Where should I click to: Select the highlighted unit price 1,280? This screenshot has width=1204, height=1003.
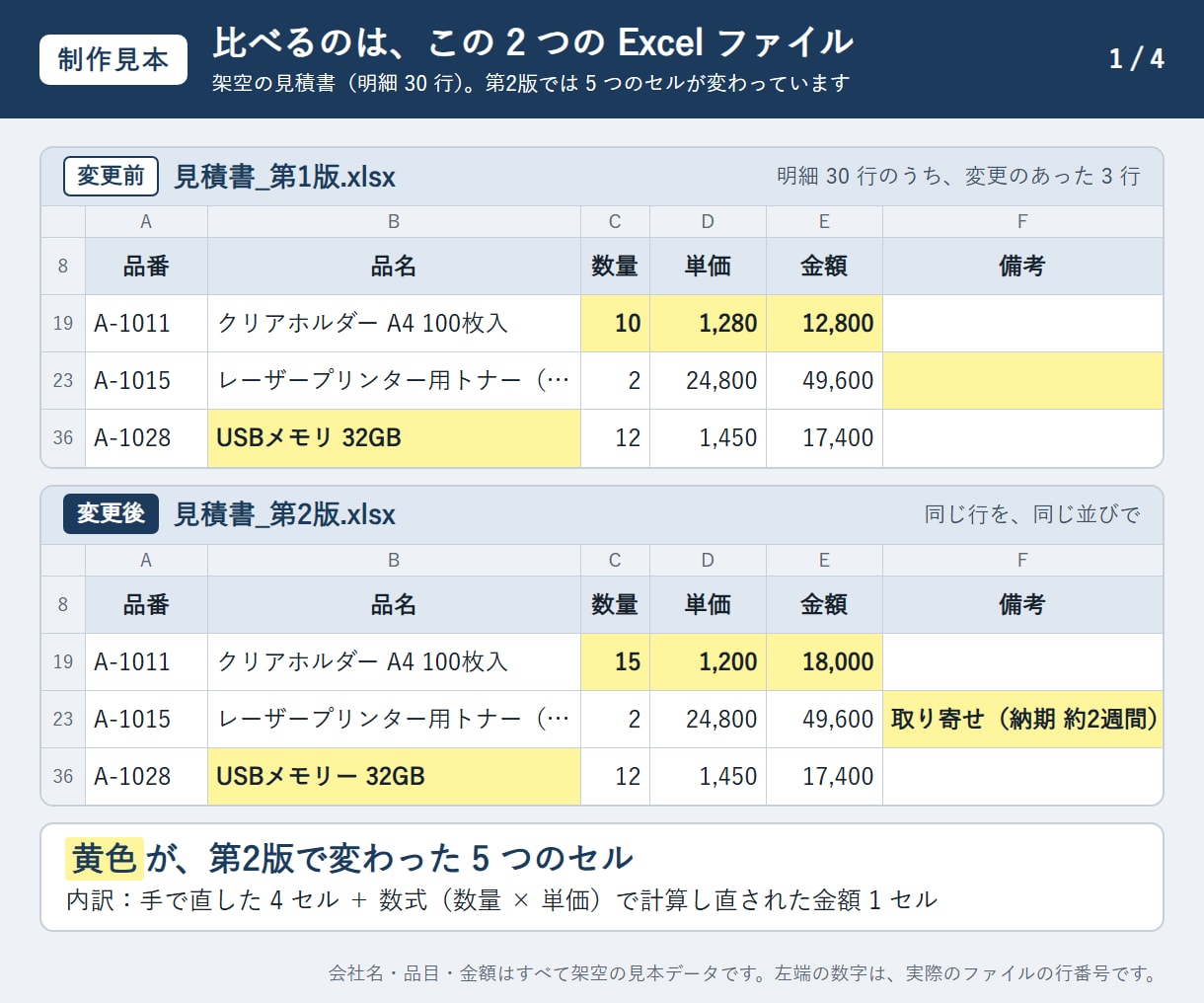tap(708, 324)
